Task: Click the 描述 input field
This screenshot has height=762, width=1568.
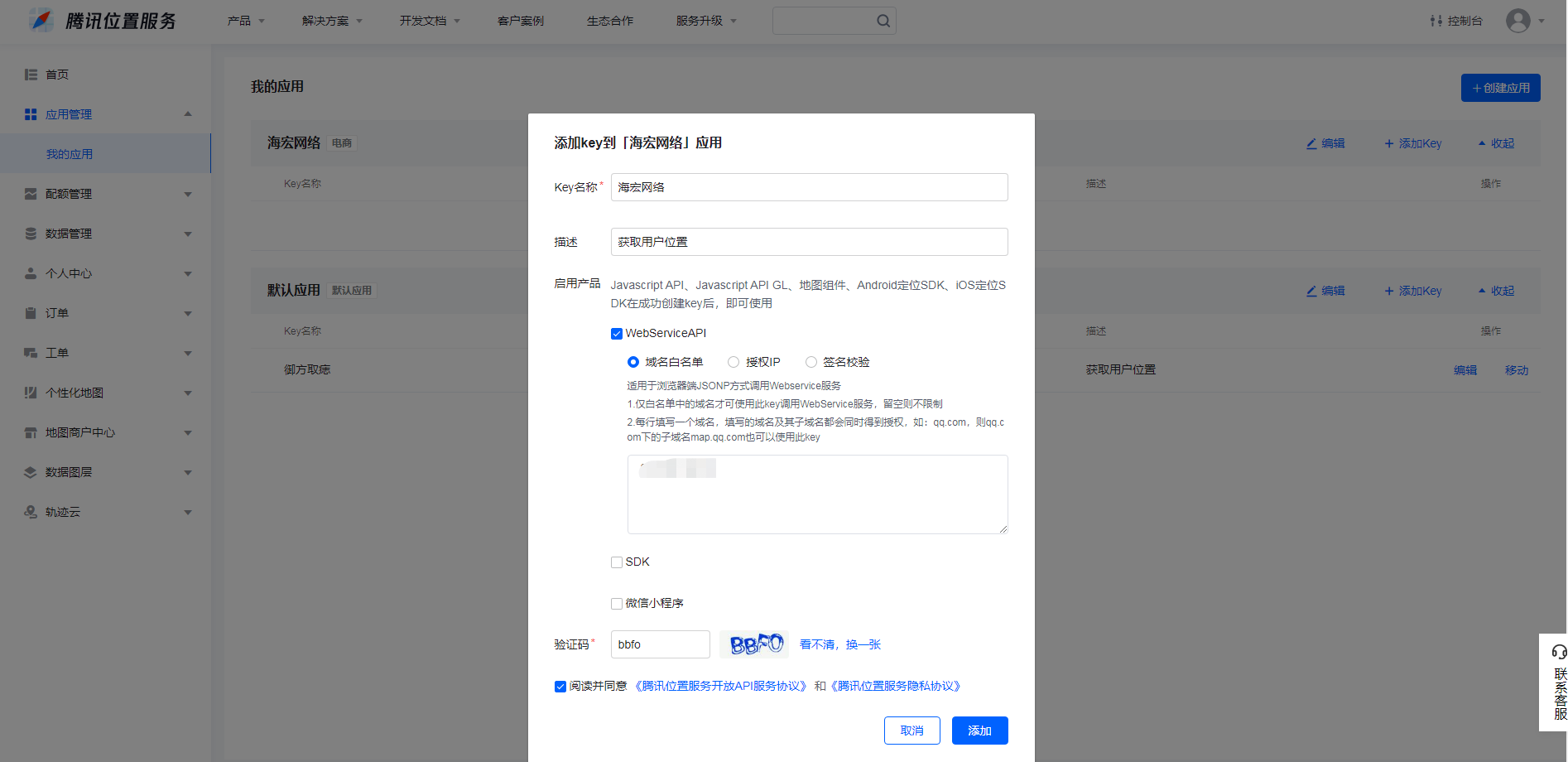Action: pyautogui.click(x=810, y=242)
